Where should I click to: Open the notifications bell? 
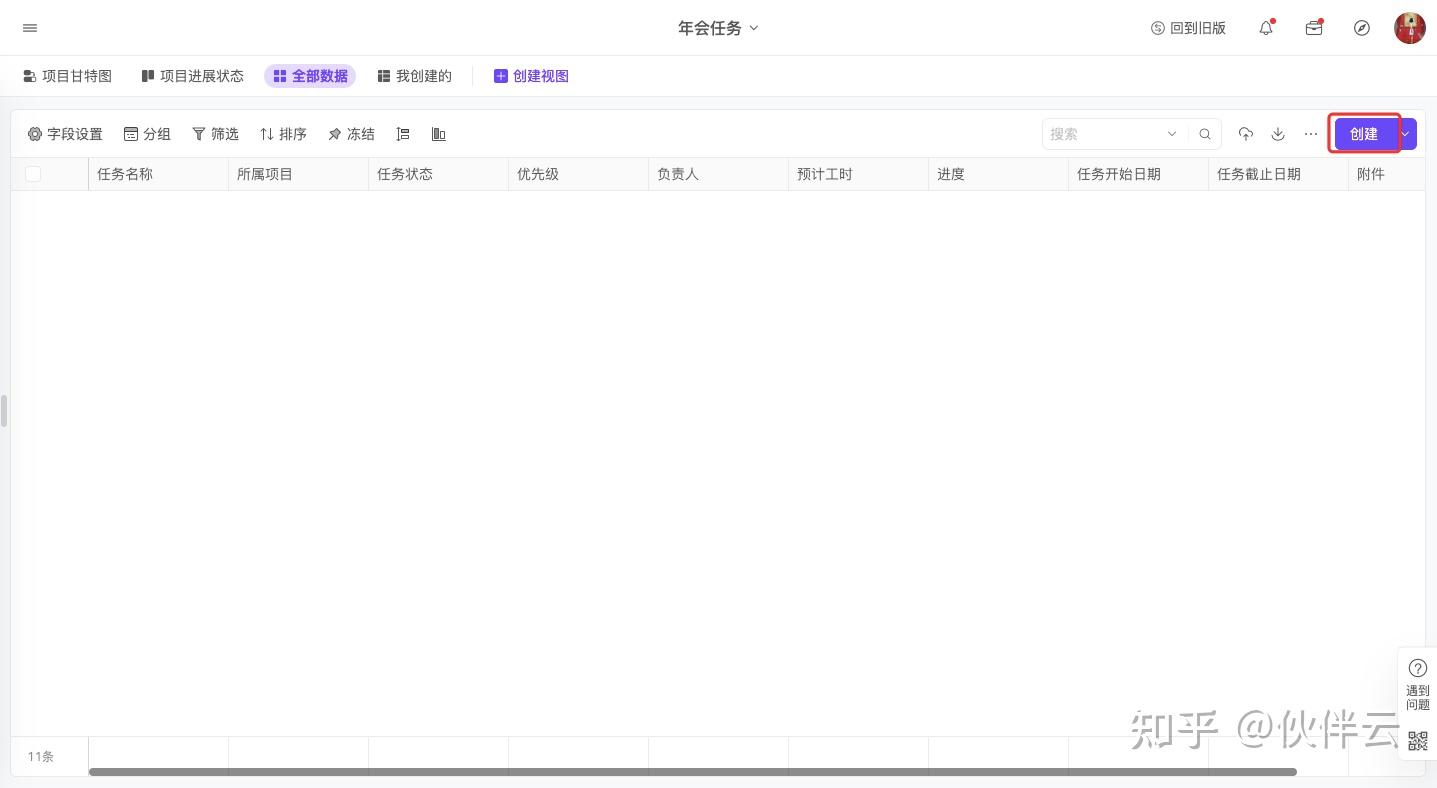tap(1266, 28)
